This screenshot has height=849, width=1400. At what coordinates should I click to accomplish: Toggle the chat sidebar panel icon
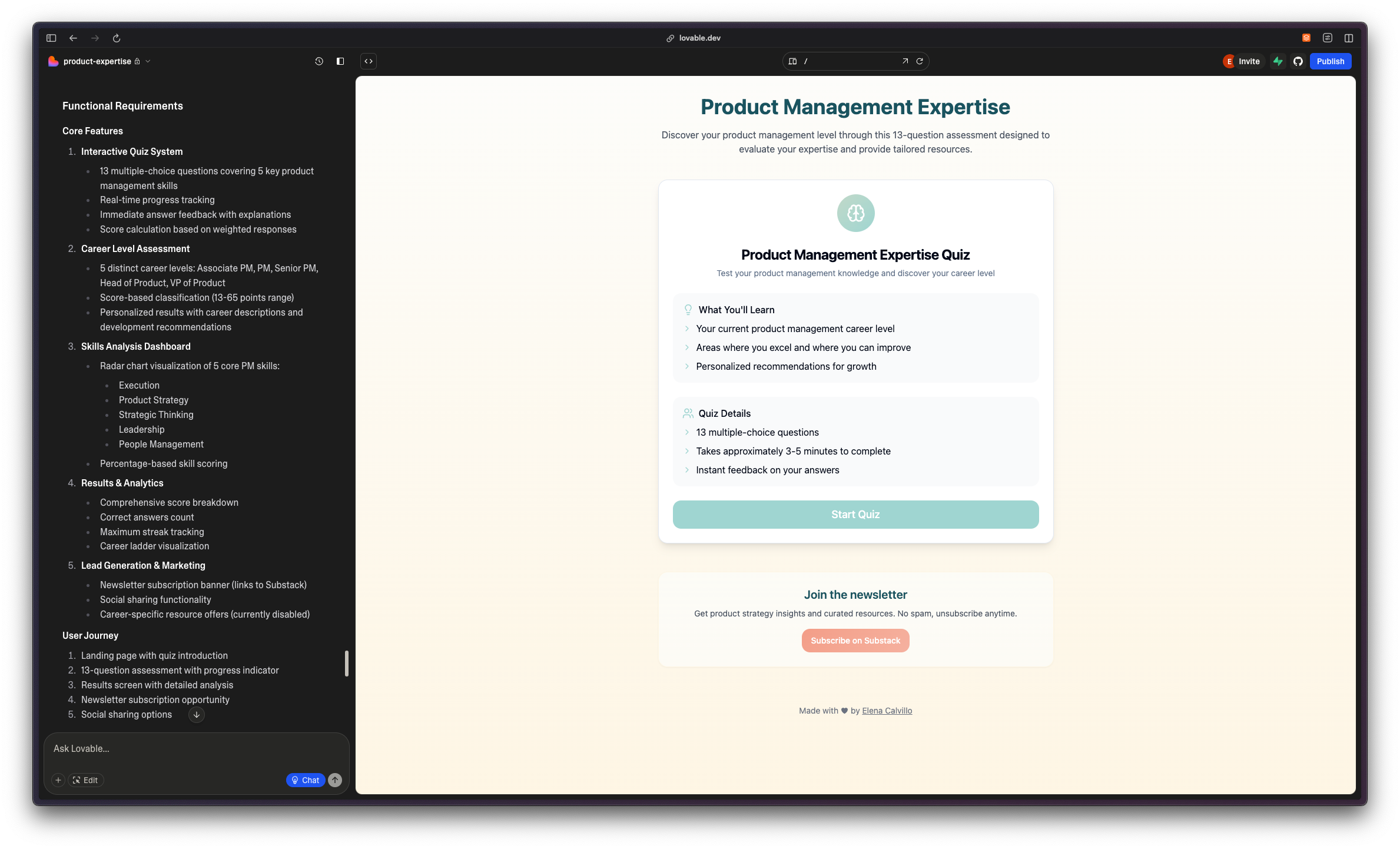pyautogui.click(x=340, y=61)
